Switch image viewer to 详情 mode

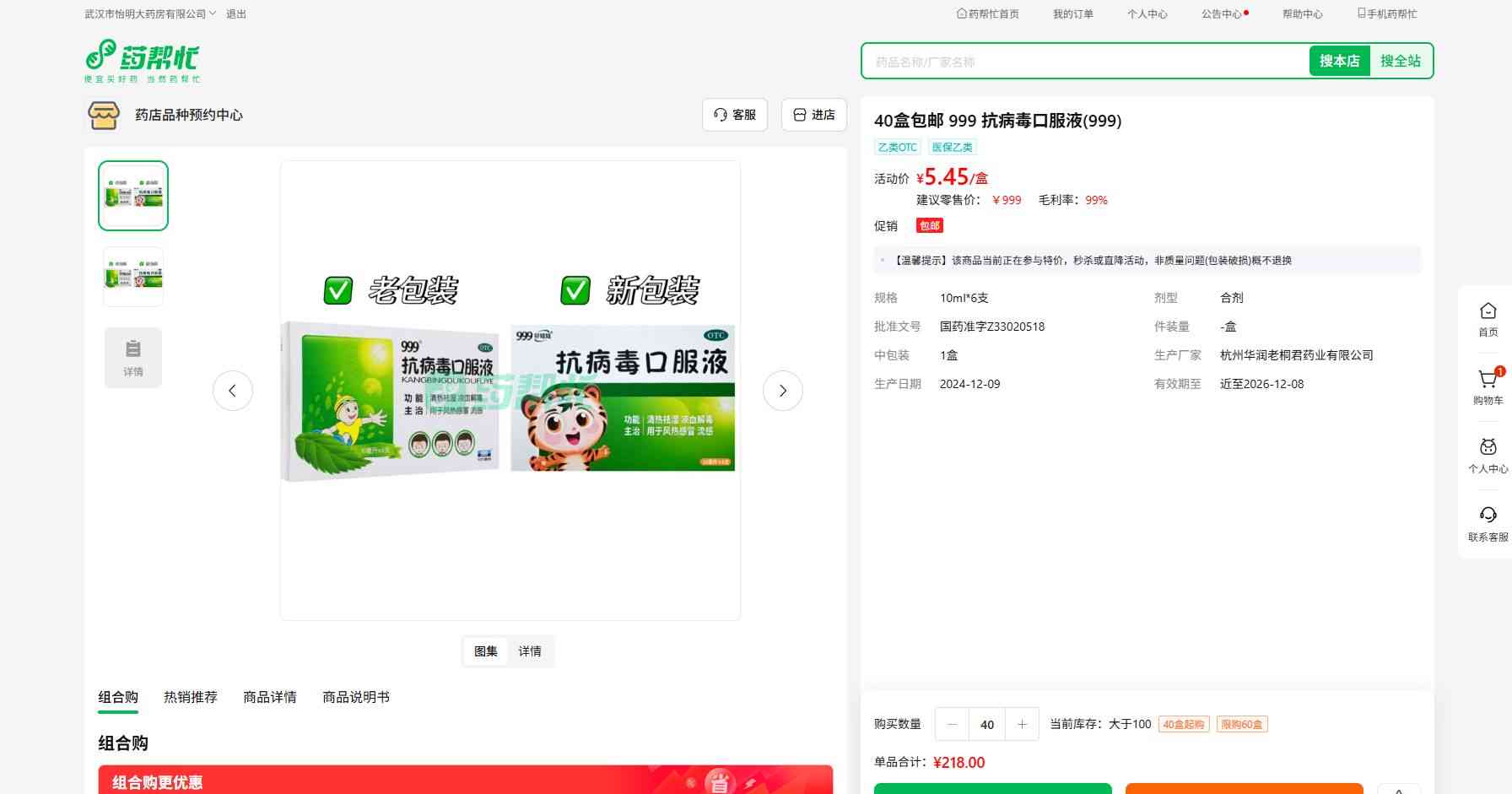[530, 651]
